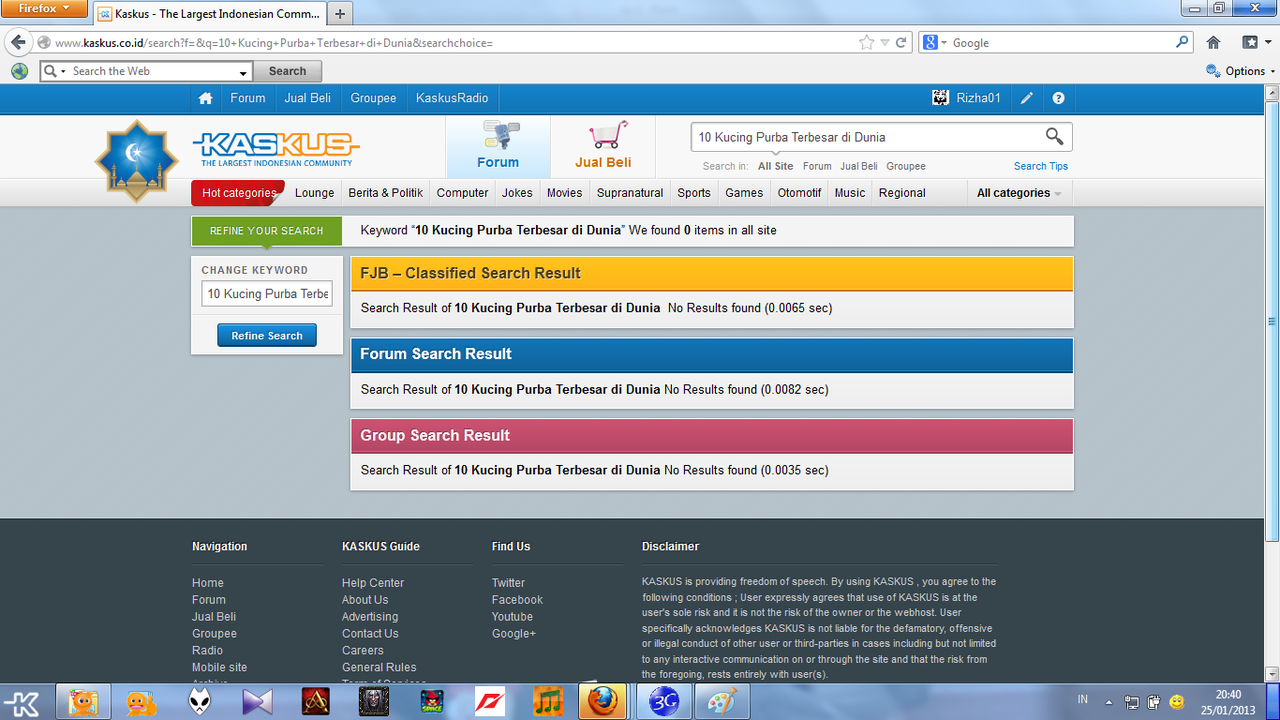Select Groupee search scope
The width and height of the screenshot is (1280, 720).
coord(906,166)
